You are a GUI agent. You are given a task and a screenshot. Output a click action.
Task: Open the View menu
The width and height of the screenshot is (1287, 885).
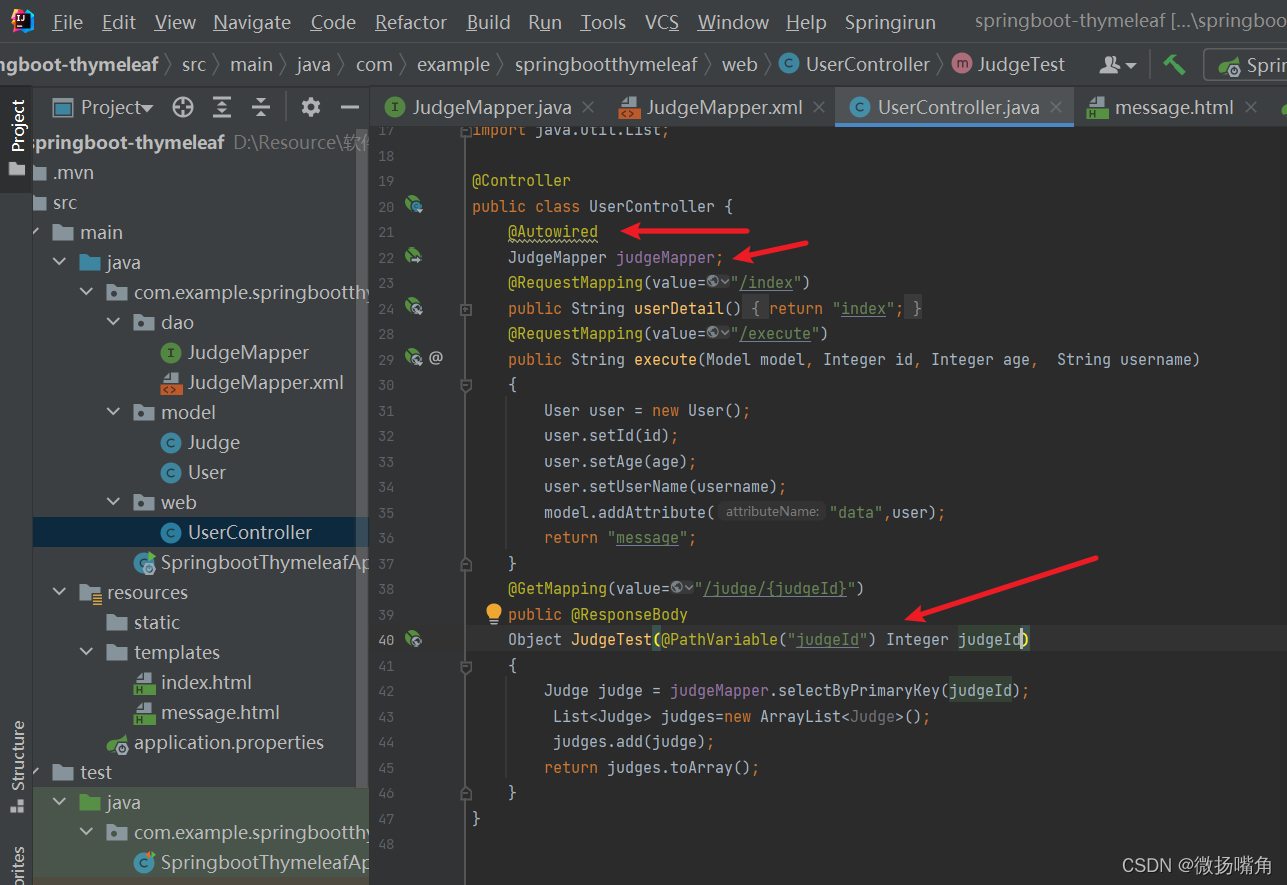coord(175,22)
